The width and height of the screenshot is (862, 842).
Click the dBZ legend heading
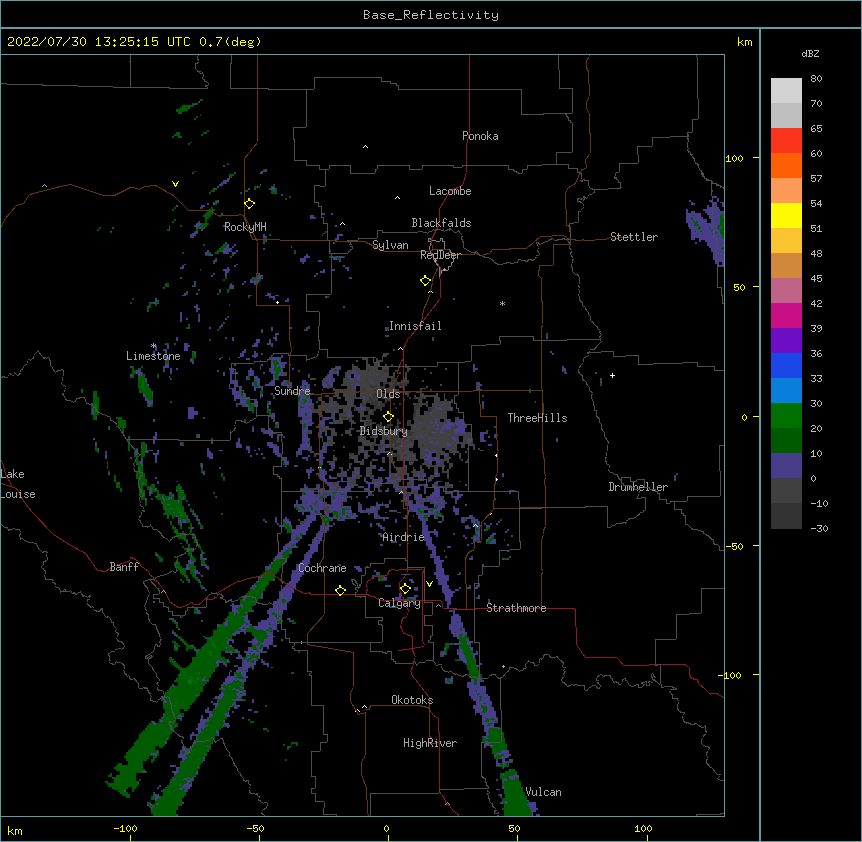pos(810,53)
